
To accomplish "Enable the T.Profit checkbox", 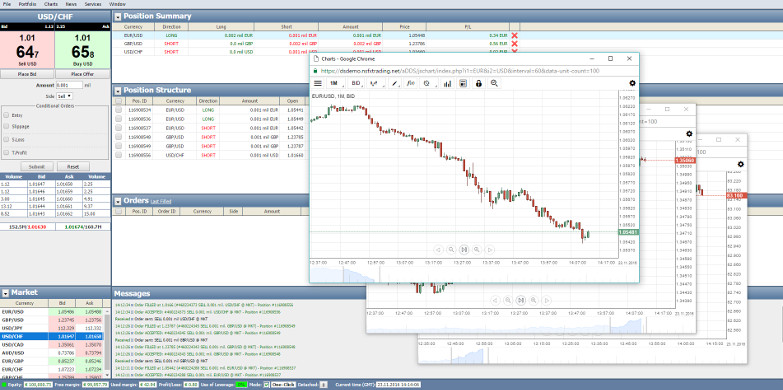I will click(x=6, y=152).
